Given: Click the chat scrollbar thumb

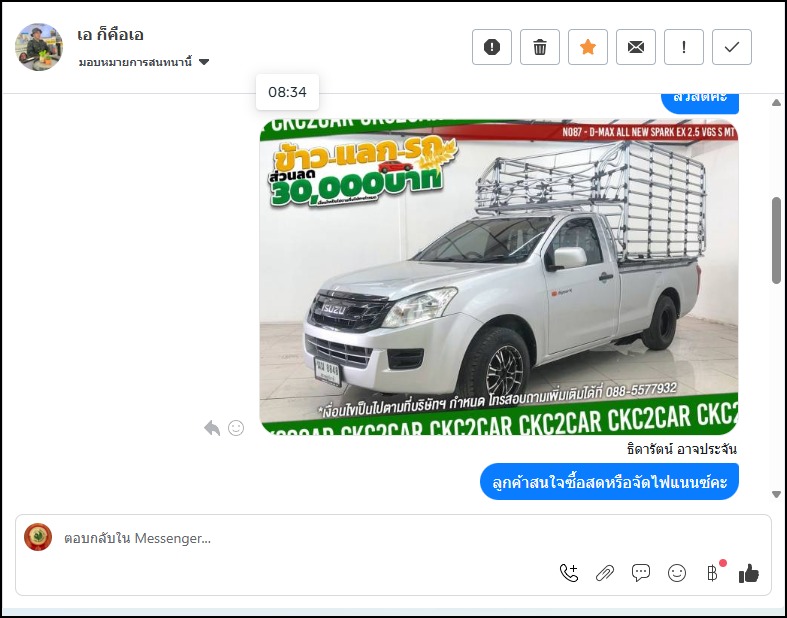Looking at the screenshot, I should 776,240.
